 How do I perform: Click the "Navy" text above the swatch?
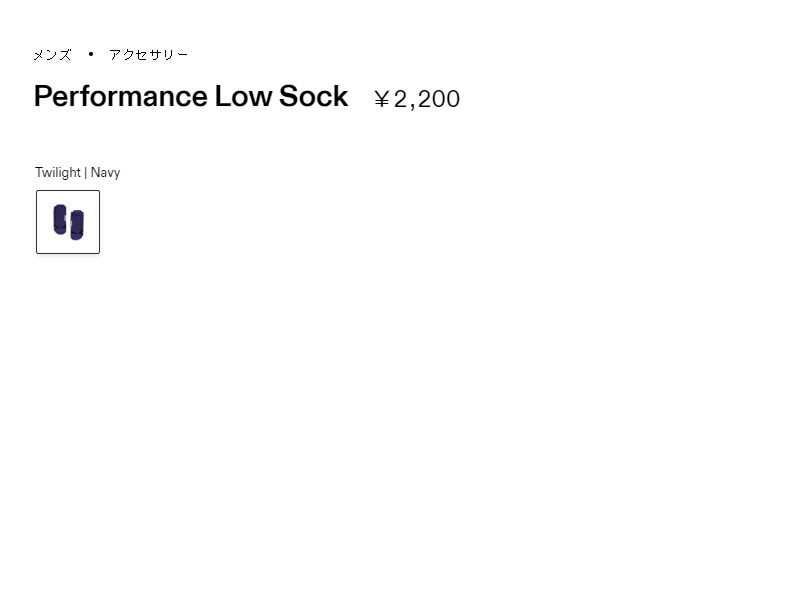[105, 172]
